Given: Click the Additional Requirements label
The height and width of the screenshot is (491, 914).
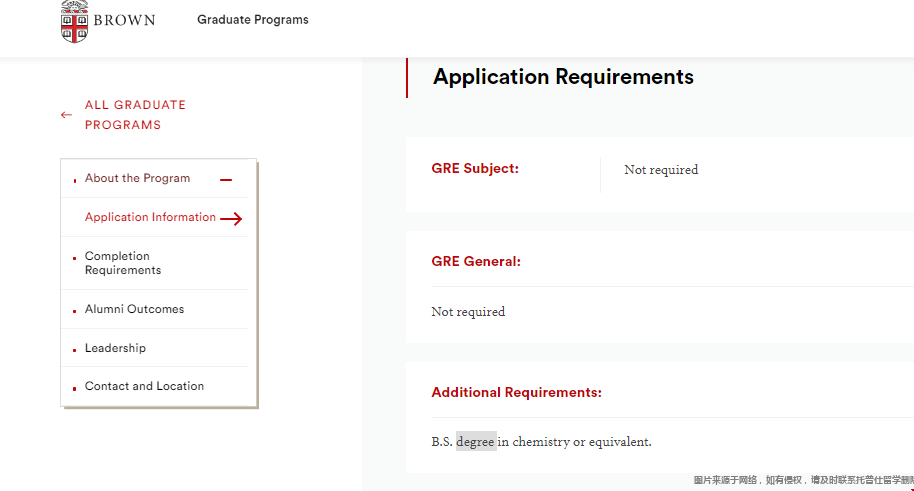Looking at the screenshot, I should (516, 393).
